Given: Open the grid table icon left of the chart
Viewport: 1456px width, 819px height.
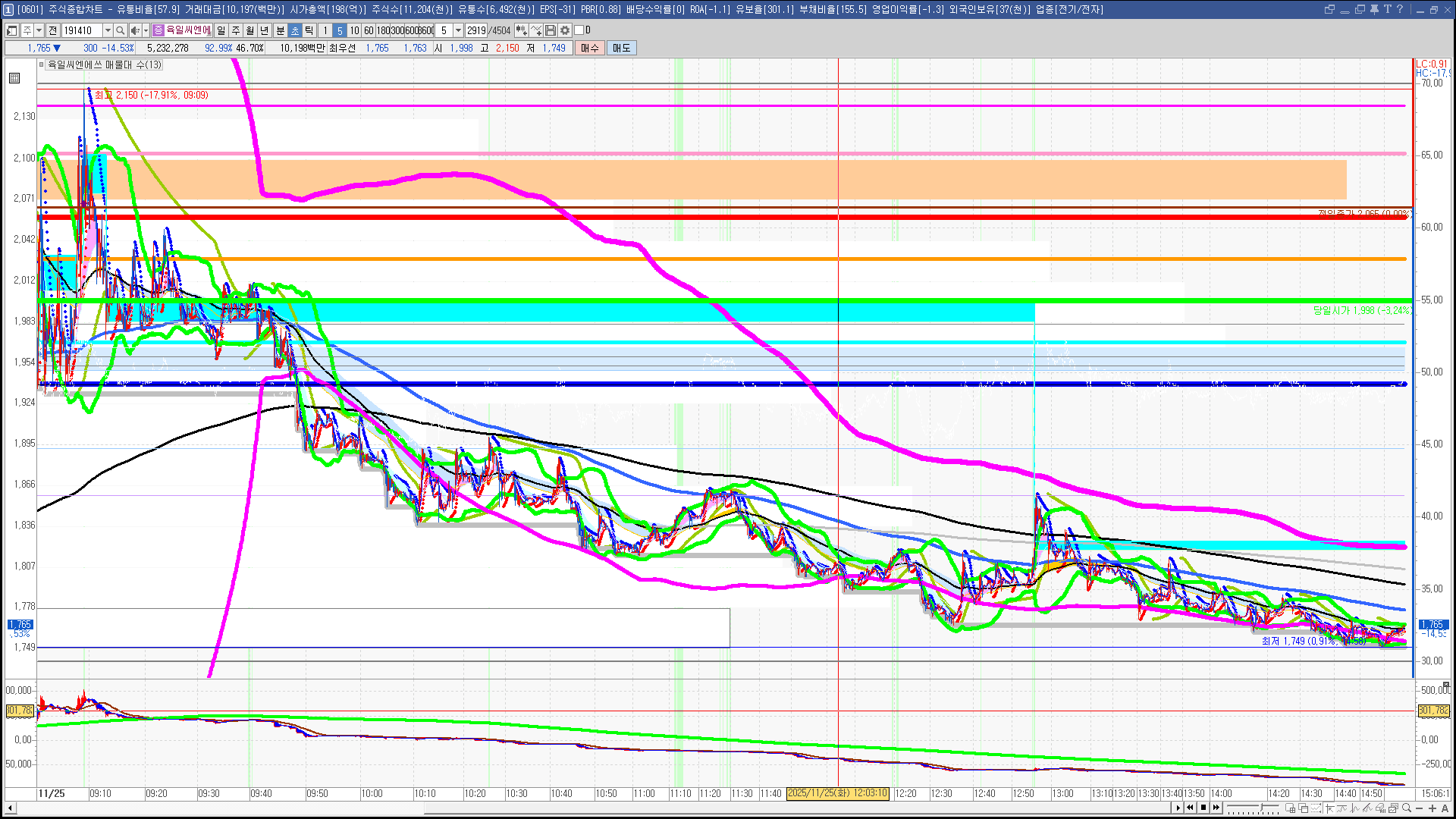Looking at the screenshot, I should pyautogui.click(x=14, y=78).
